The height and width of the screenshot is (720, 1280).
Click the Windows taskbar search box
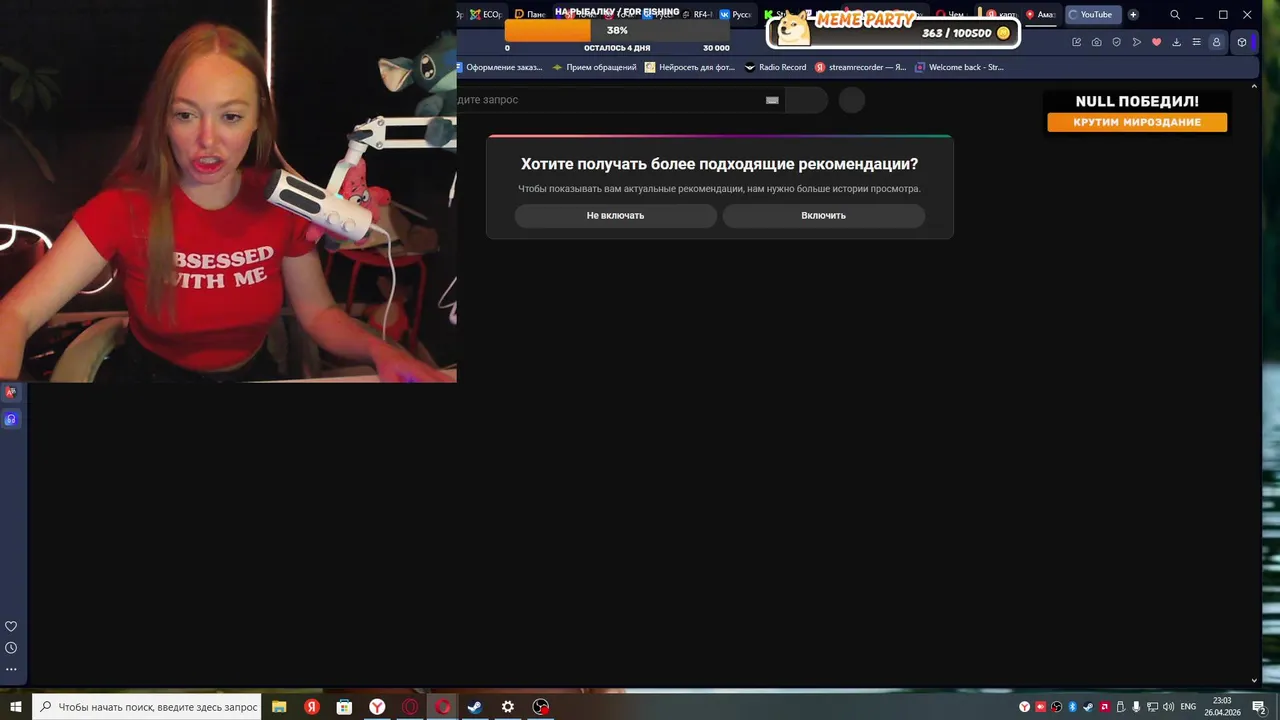point(147,707)
